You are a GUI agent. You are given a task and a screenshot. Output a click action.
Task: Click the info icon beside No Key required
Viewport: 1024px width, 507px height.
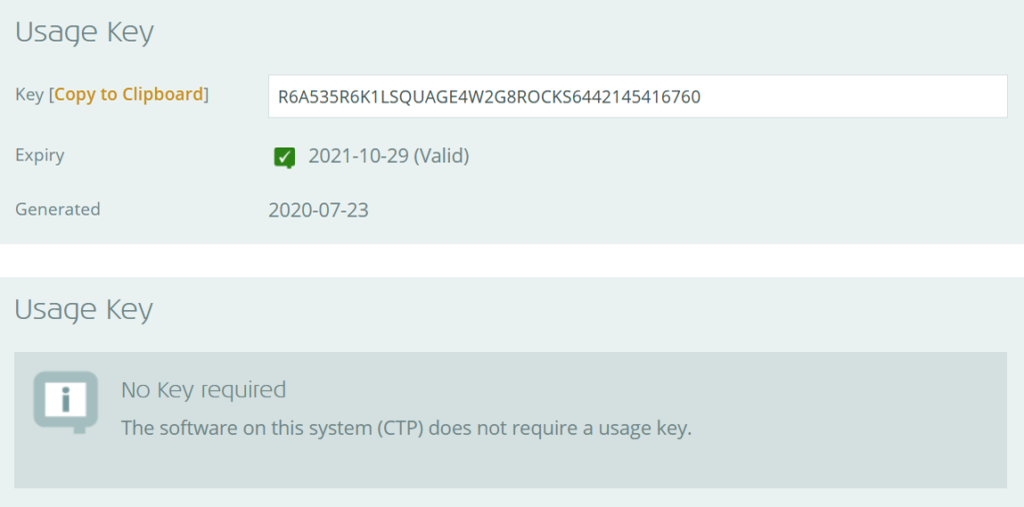66,401
